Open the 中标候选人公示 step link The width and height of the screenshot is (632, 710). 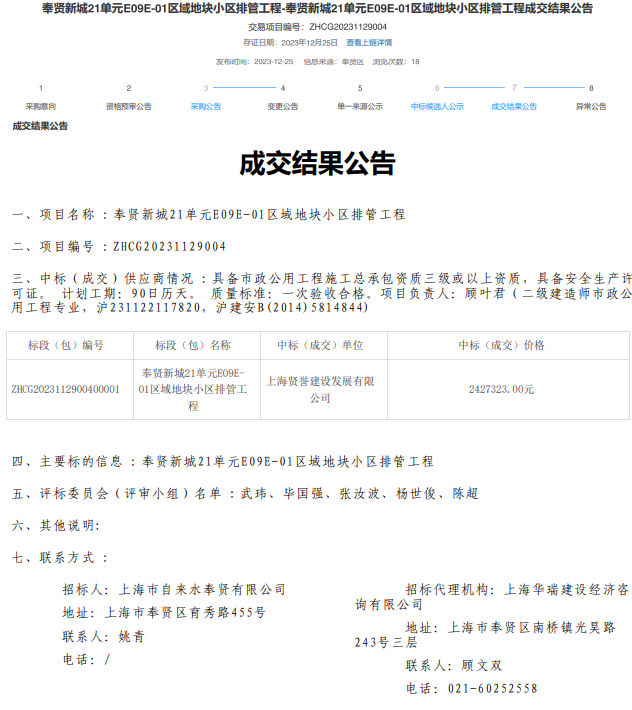click(x=437, y=106)
